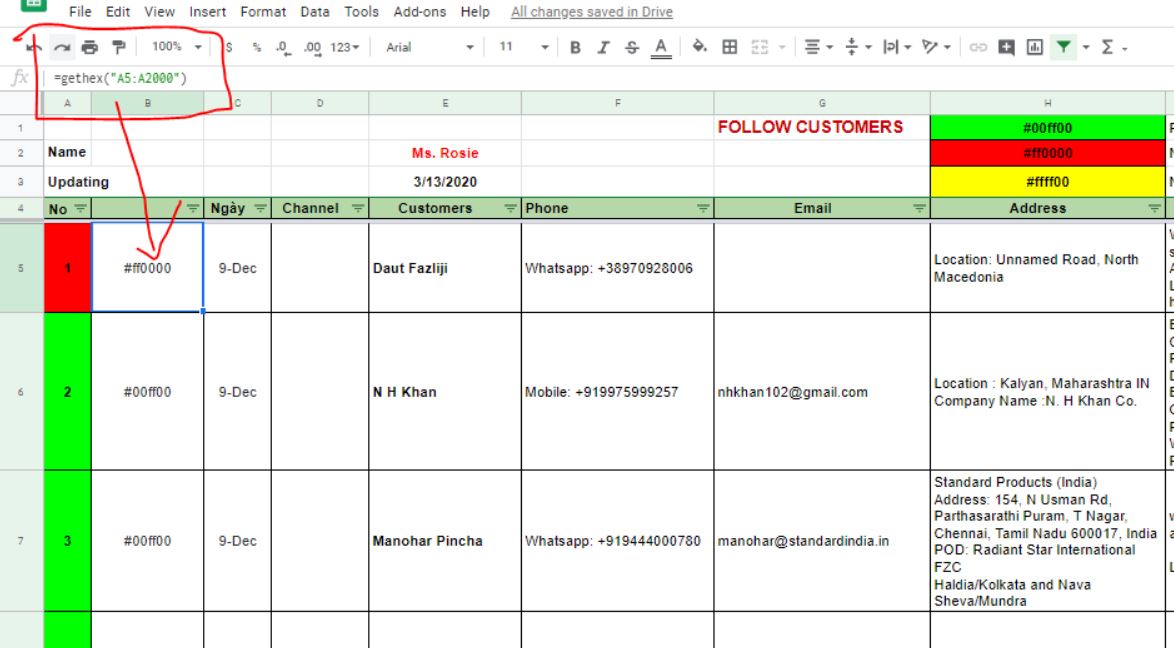The width and height of the screenshot is (1174, 648).
Task: Select the Paint format tool
Action: click(119, 47)
